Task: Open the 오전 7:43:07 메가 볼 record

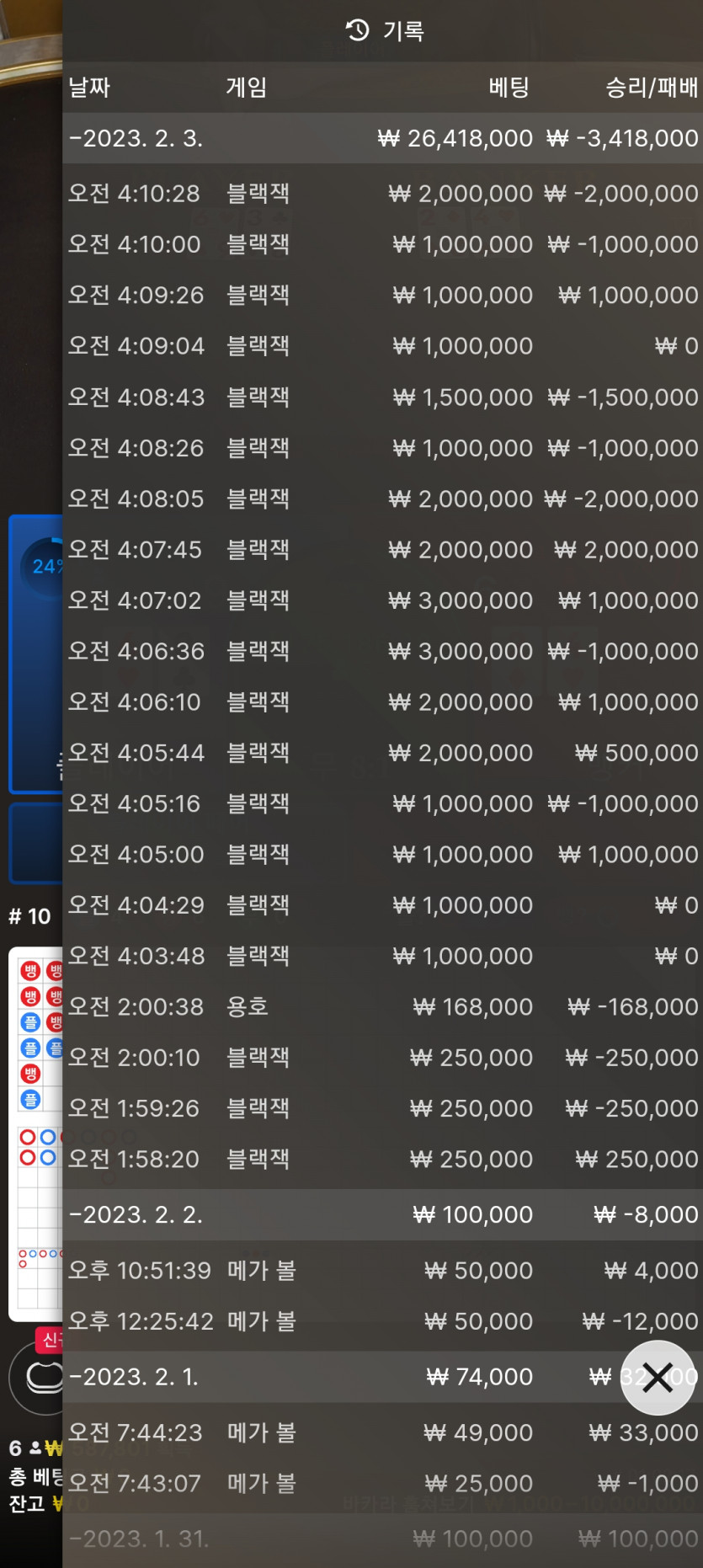Action: pyautogui.click(x=382, y=1483)
